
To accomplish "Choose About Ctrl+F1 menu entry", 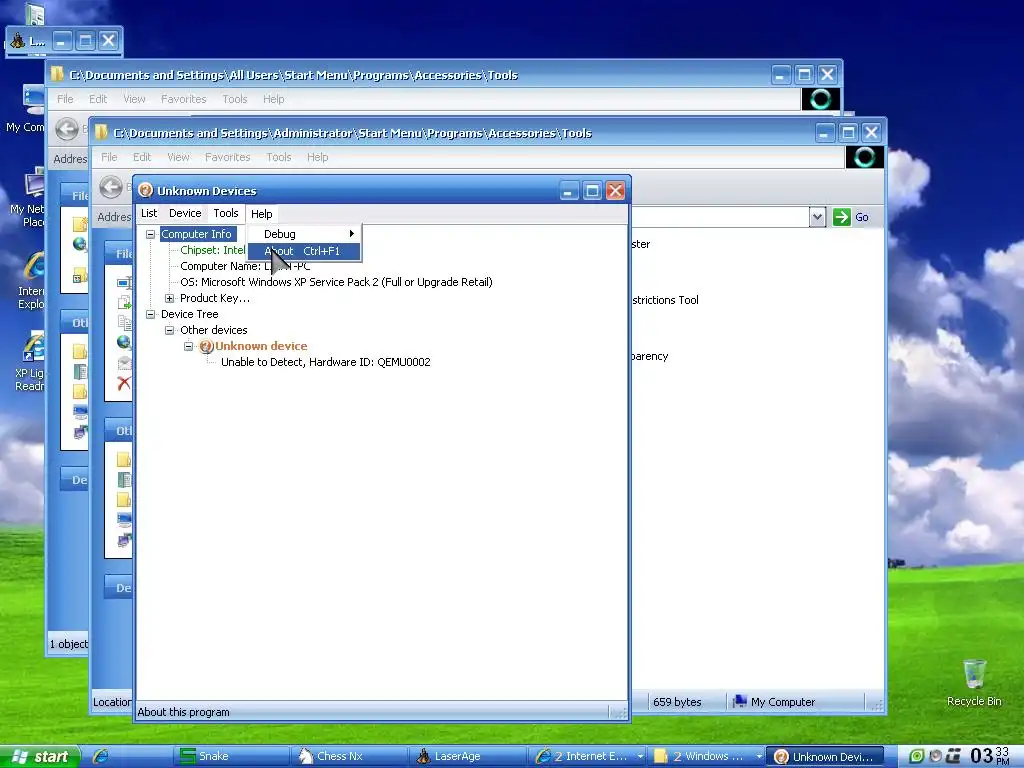I will [304, 251].
